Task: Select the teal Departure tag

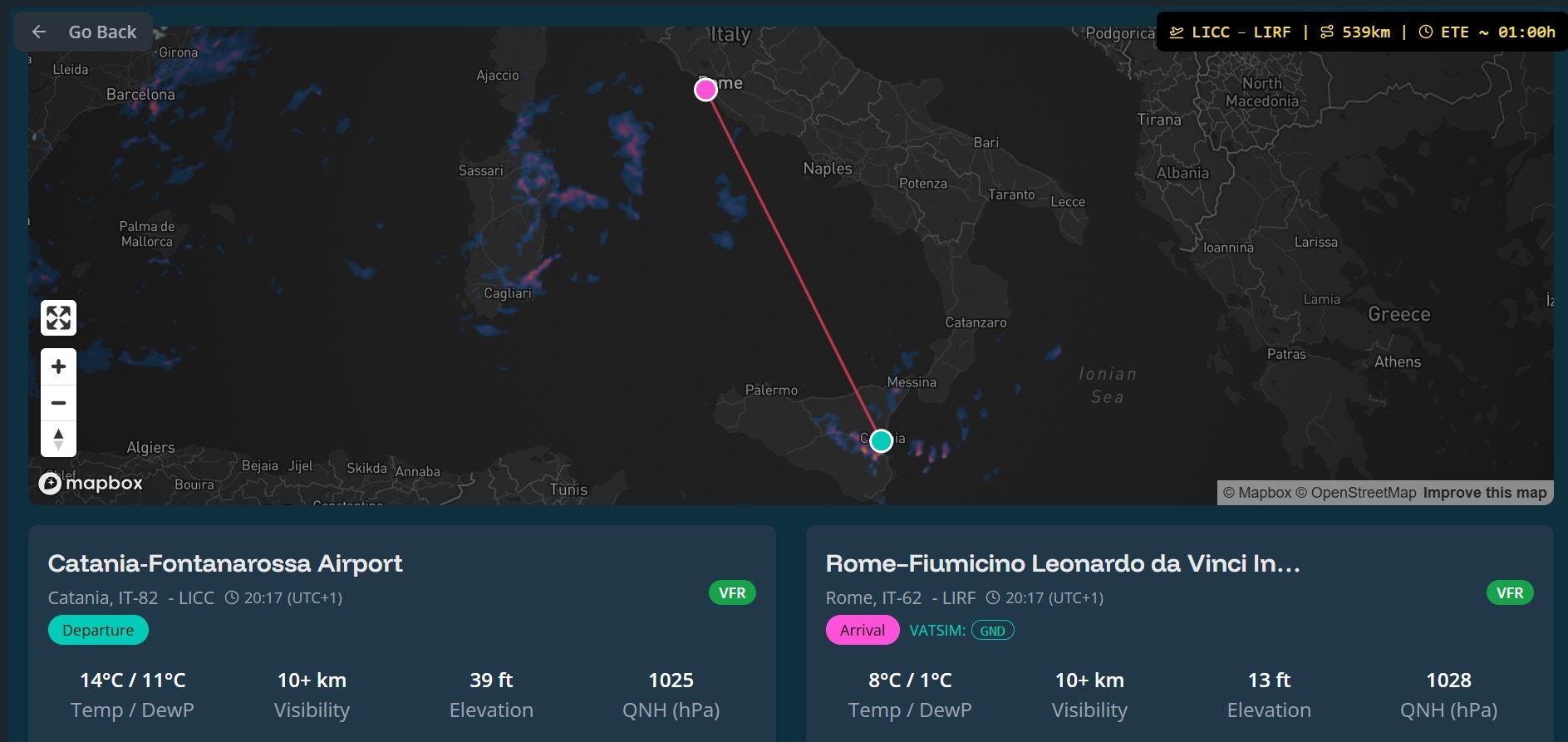Action: pyautogui.click(x=98, y=631)
